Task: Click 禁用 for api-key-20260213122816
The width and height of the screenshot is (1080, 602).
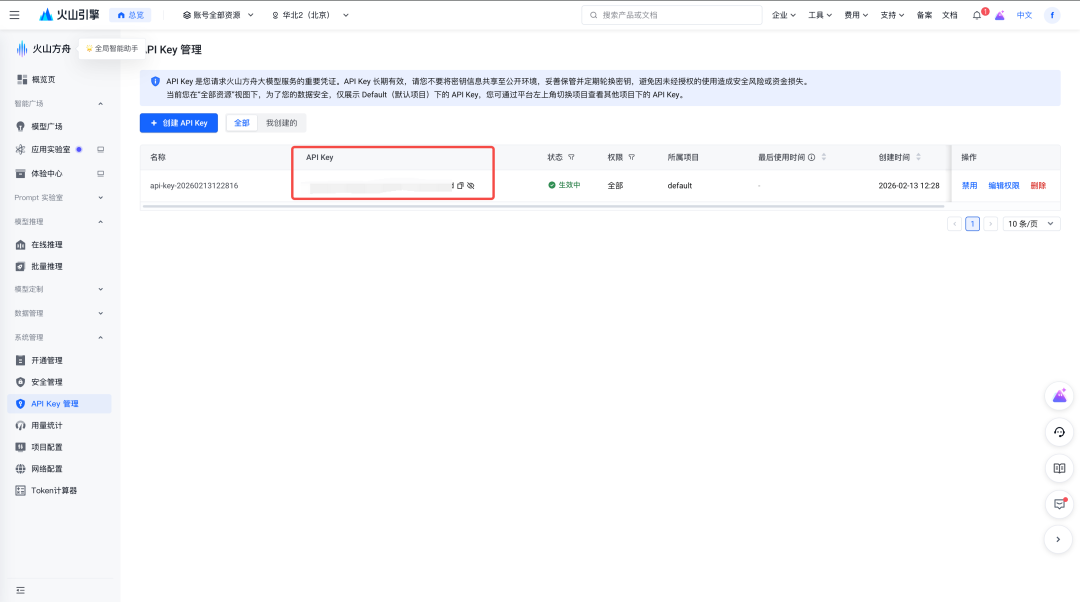Action: click(x=970, y=185)
